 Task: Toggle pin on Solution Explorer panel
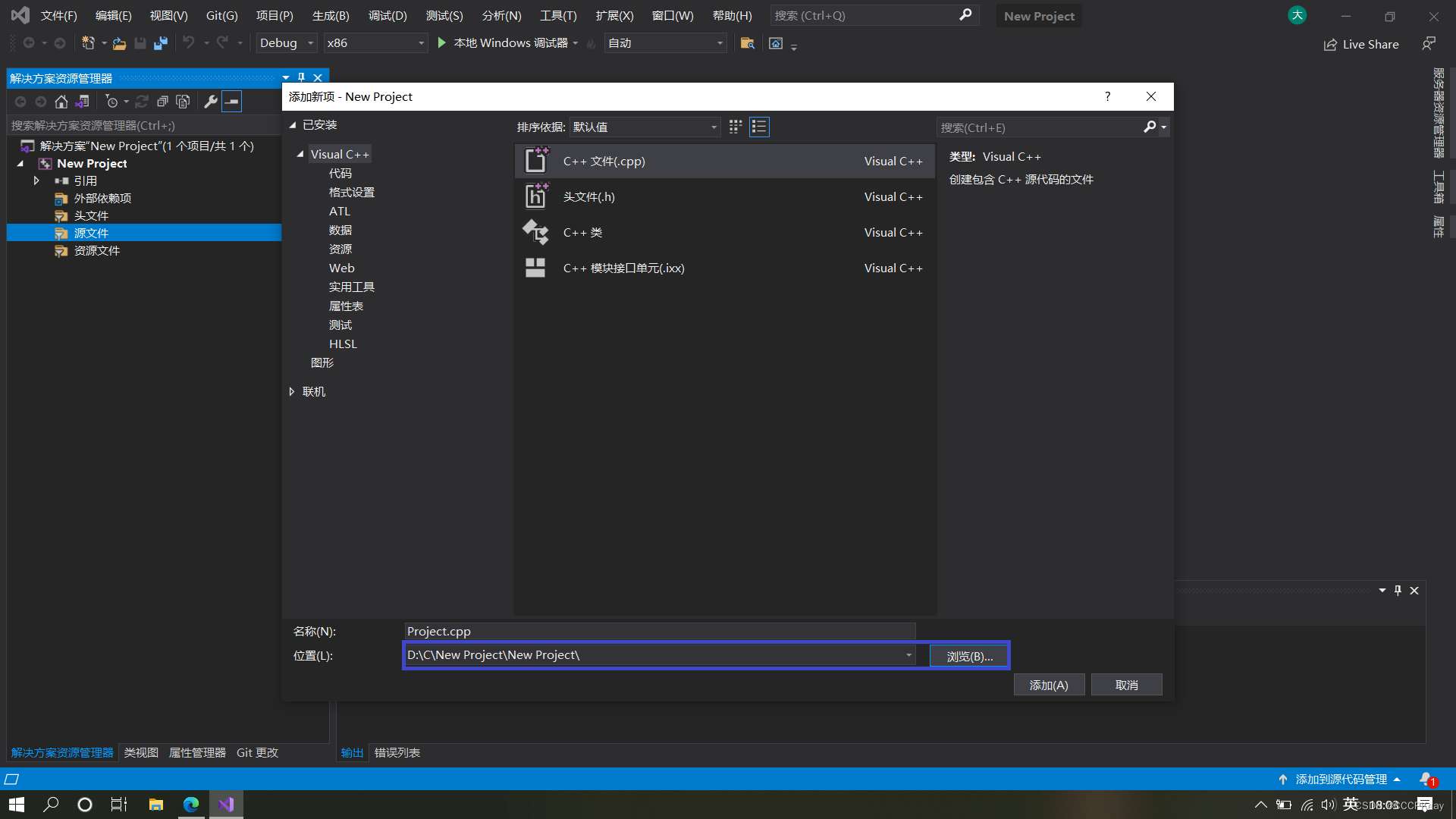click(302, 77)
